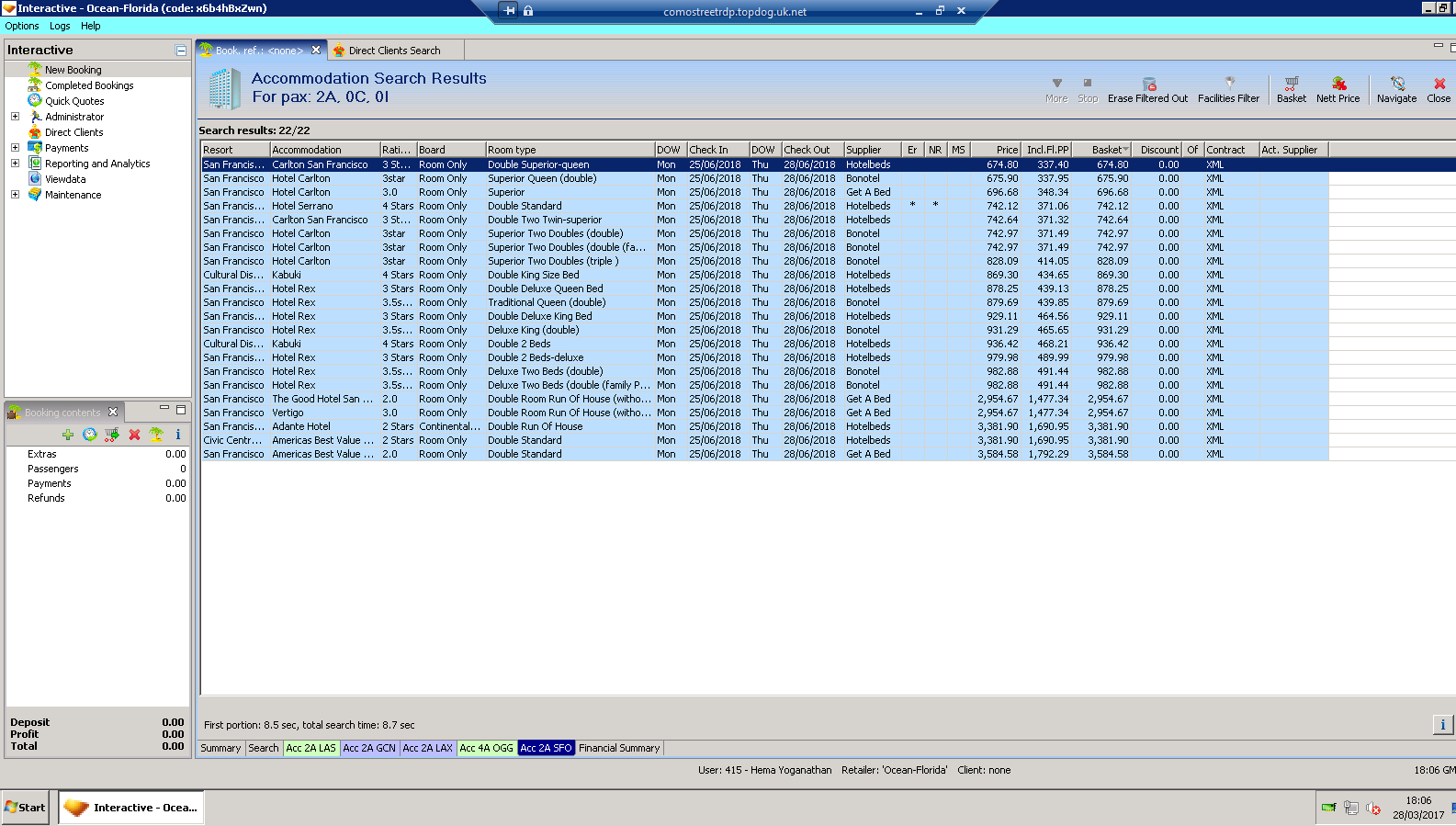
Task: Open the Acc 2A LAX tab
Action: click(x=428, y=748)
